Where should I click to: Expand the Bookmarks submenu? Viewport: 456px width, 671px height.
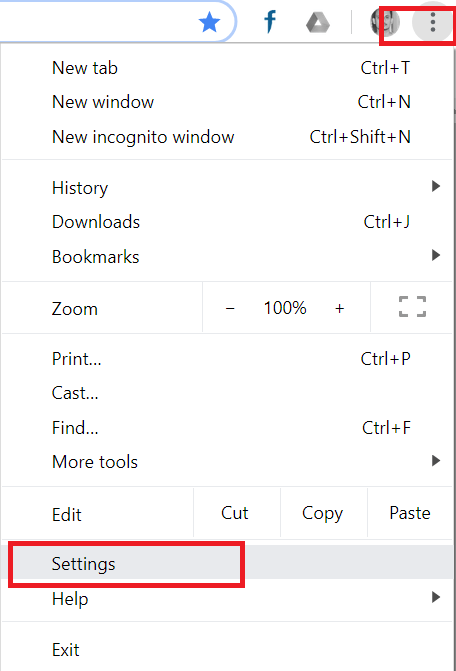[227, 257]
